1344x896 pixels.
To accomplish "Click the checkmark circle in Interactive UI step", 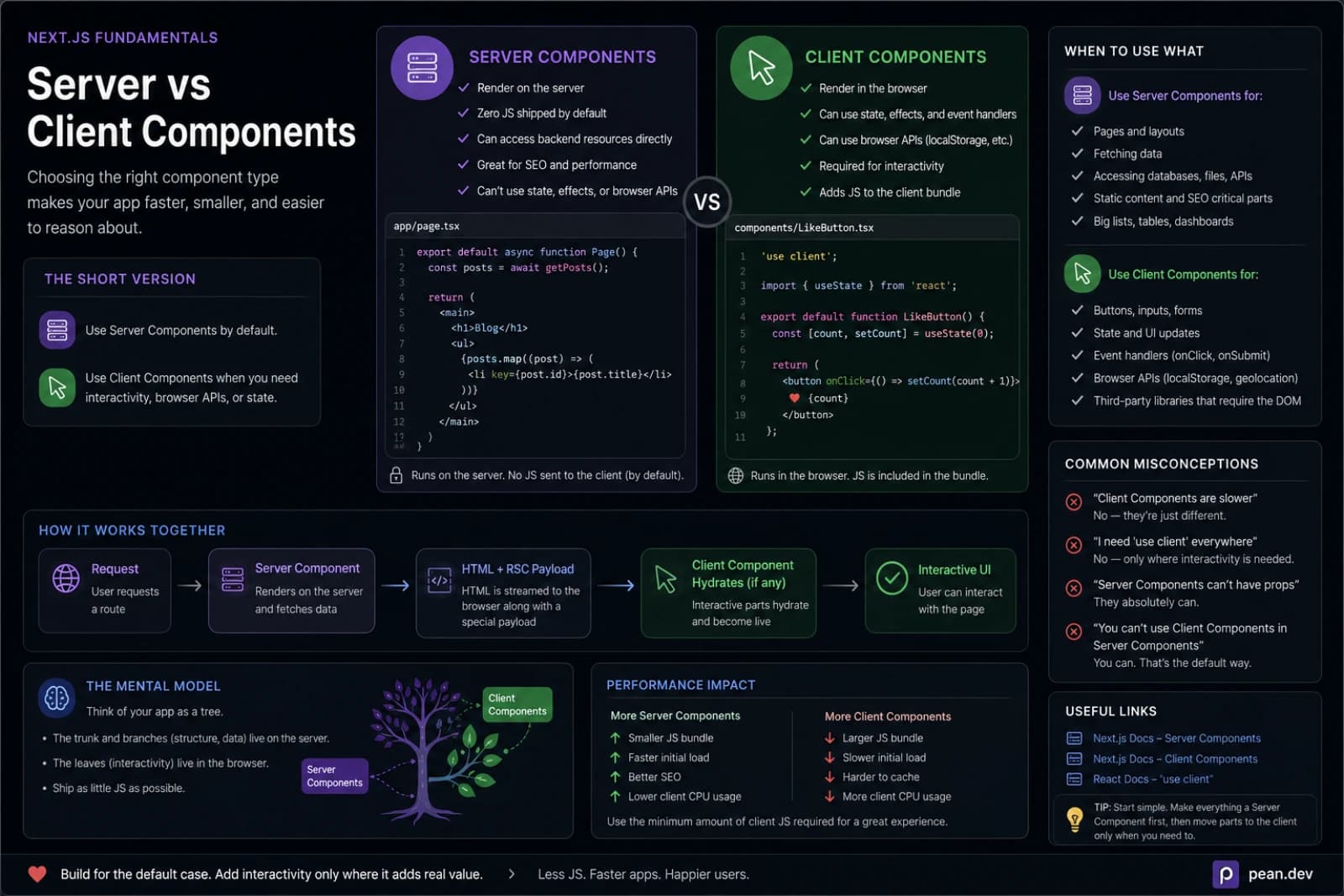I will coord(892,578).
